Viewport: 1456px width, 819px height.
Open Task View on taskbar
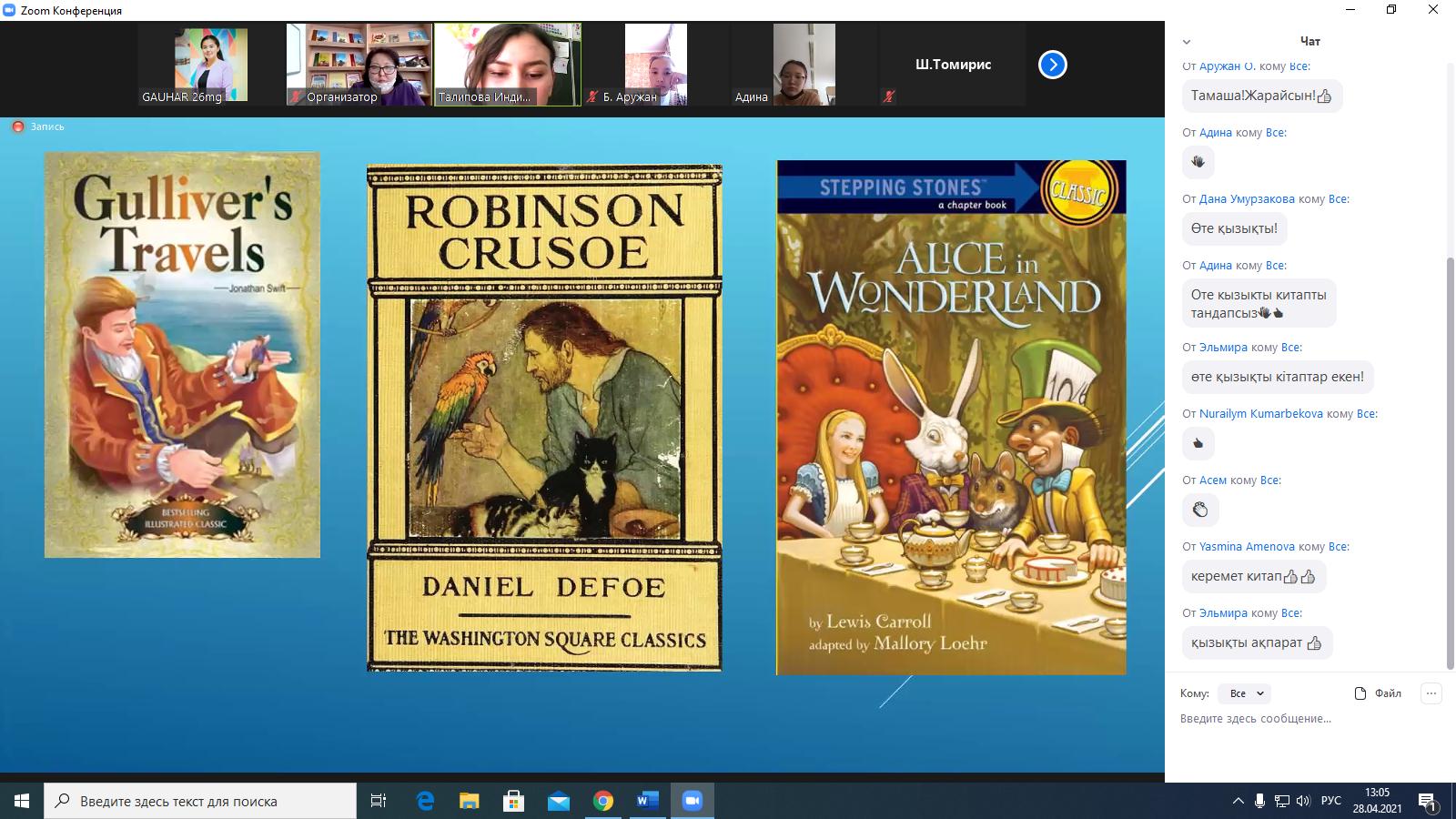(379, 801)
